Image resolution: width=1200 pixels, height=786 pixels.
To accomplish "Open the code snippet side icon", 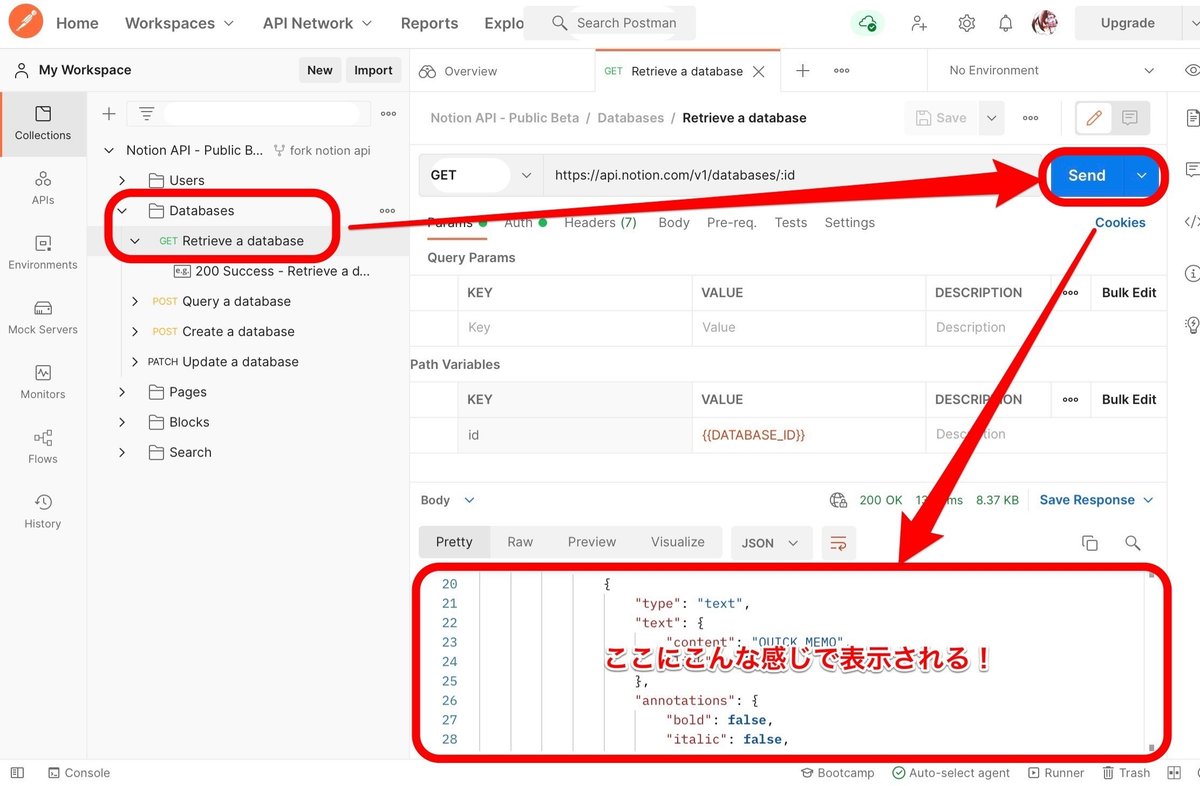I will (x=1191, y=221).
